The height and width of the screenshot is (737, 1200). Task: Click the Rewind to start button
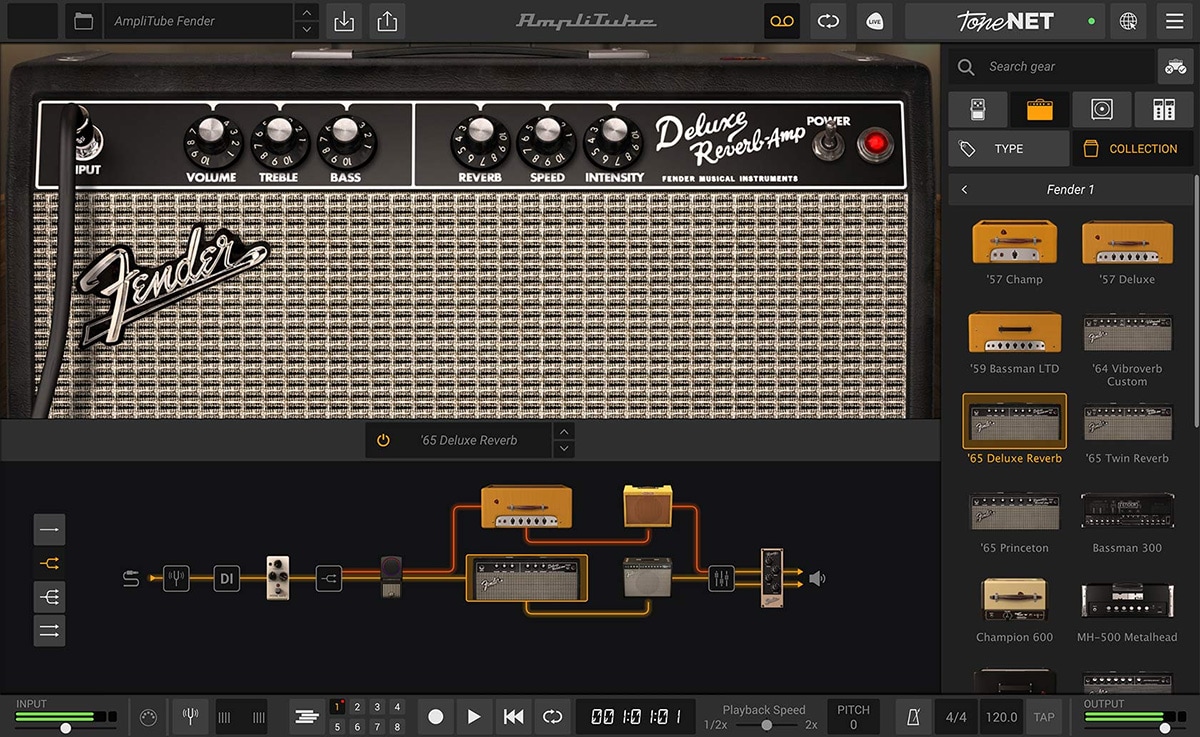pos(513,716)
